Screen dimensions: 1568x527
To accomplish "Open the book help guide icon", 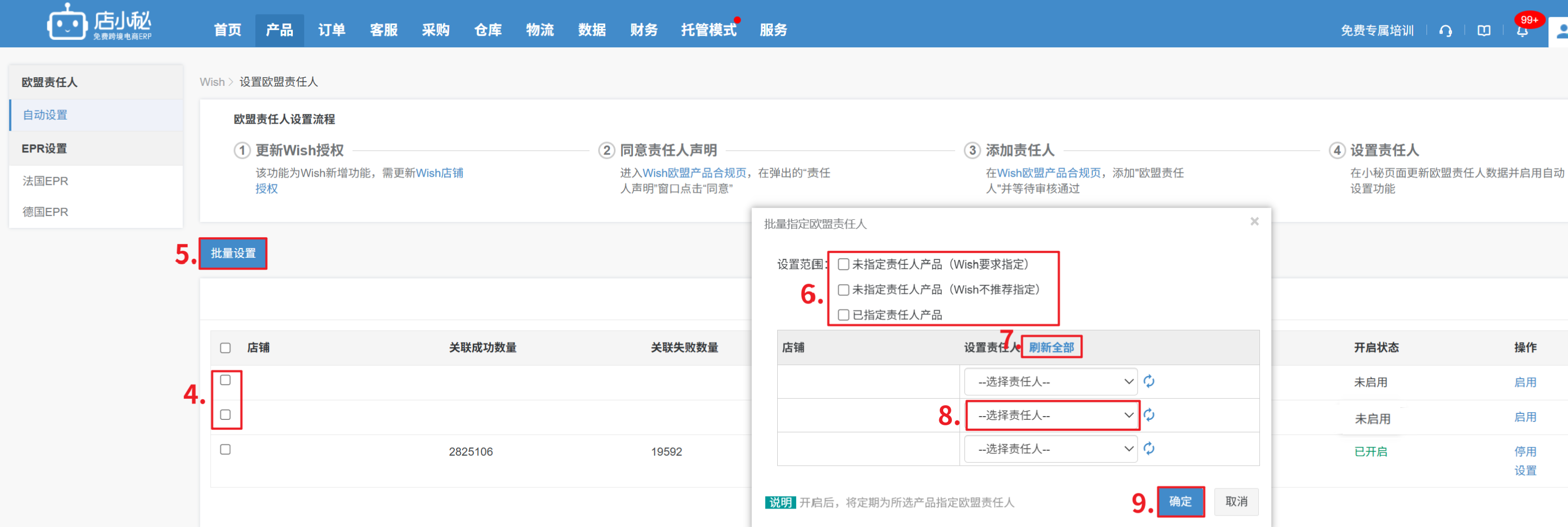I will pos(1484,30).
